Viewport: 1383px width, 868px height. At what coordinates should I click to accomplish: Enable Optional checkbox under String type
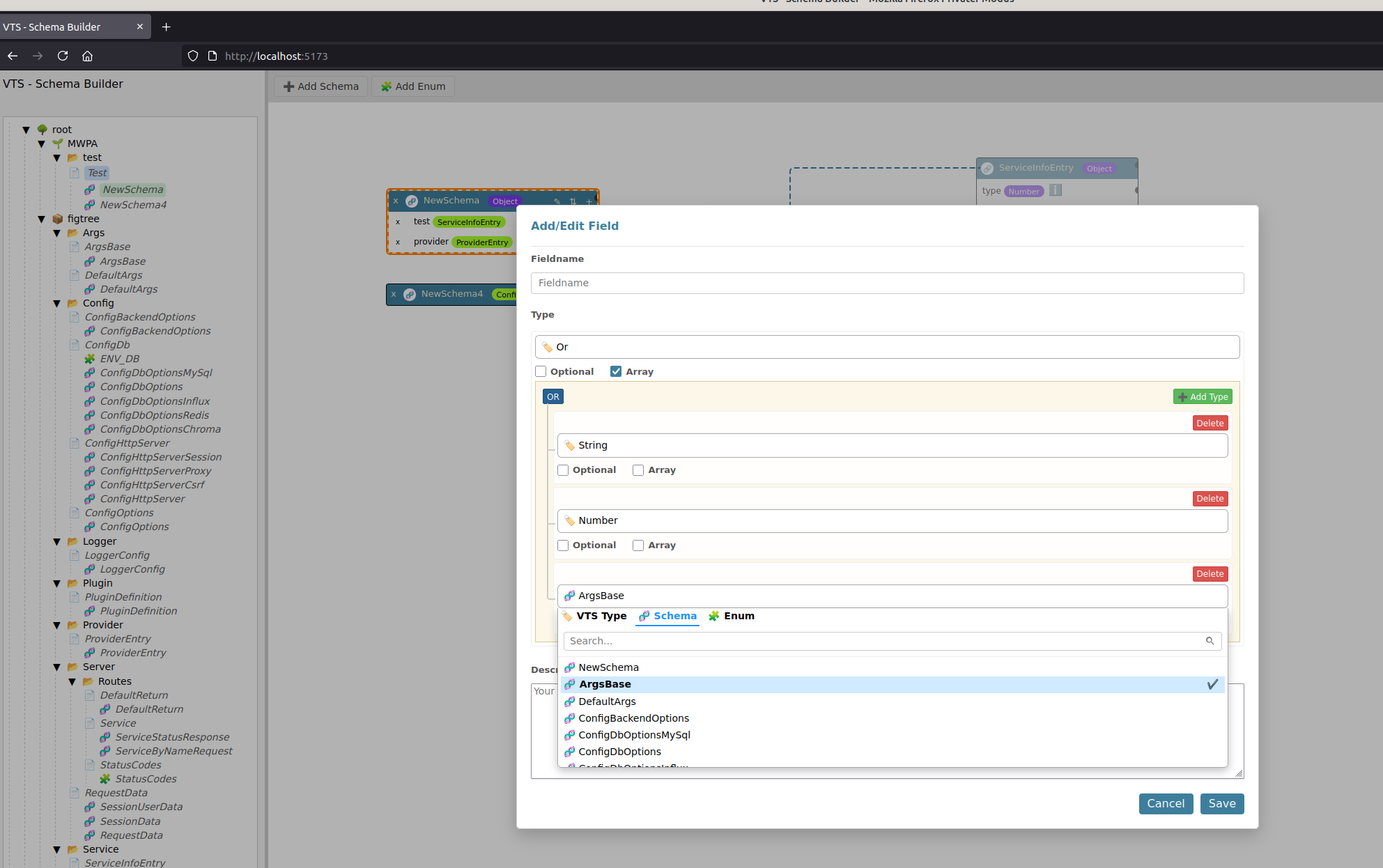pos(563,470)
